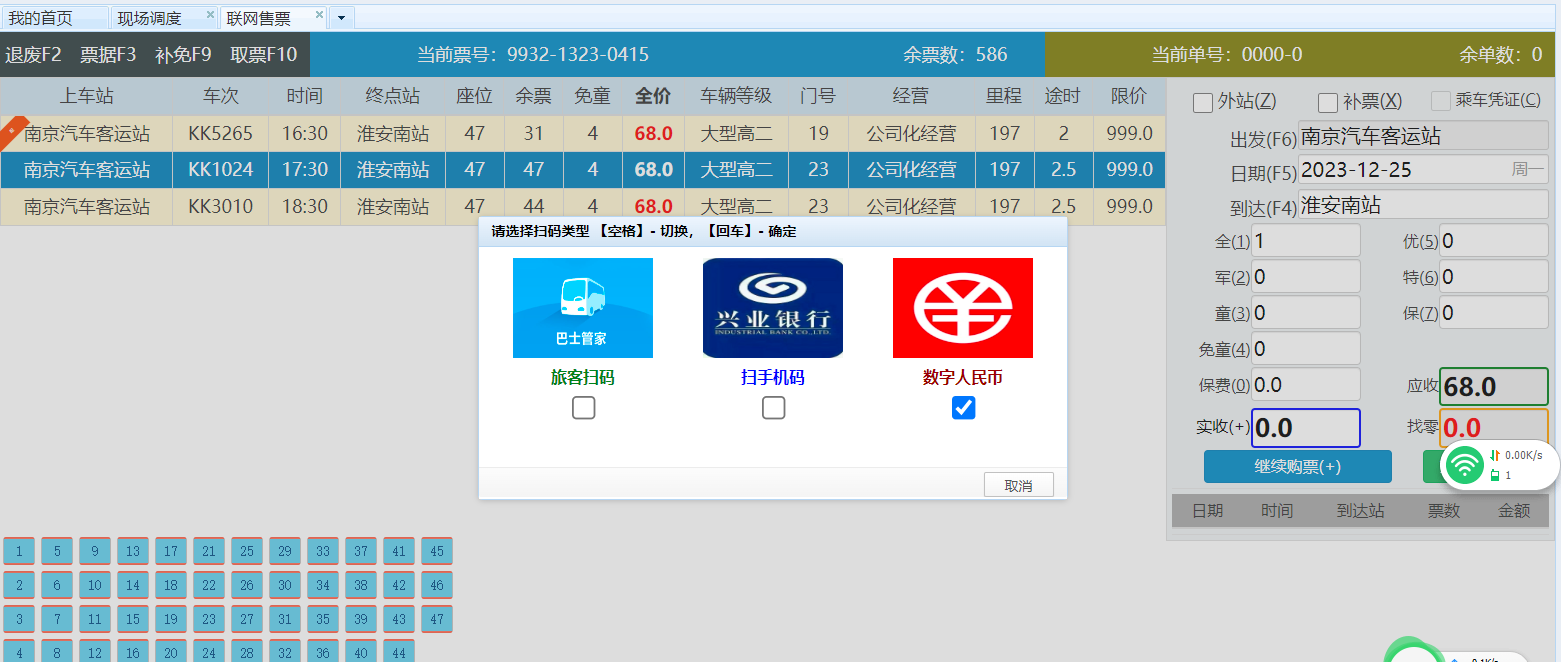
Task: Choose the 兴业银行 bank logo icon
Action: 772,308
